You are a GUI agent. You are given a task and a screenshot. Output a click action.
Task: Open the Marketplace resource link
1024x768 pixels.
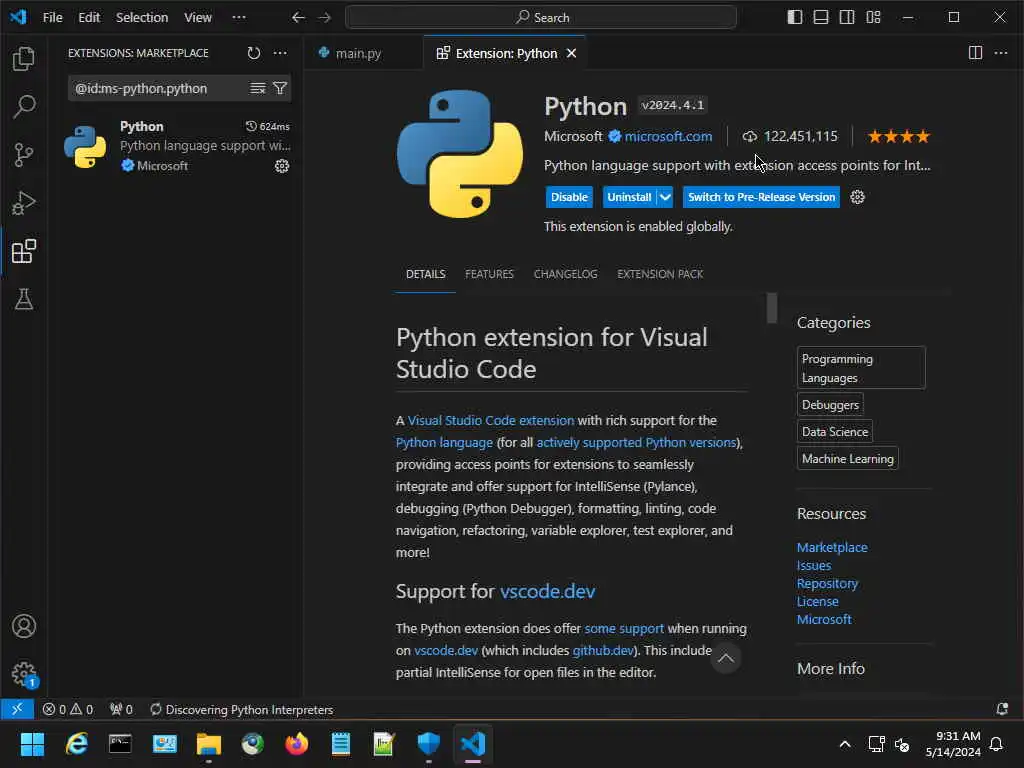coord(832,547)
